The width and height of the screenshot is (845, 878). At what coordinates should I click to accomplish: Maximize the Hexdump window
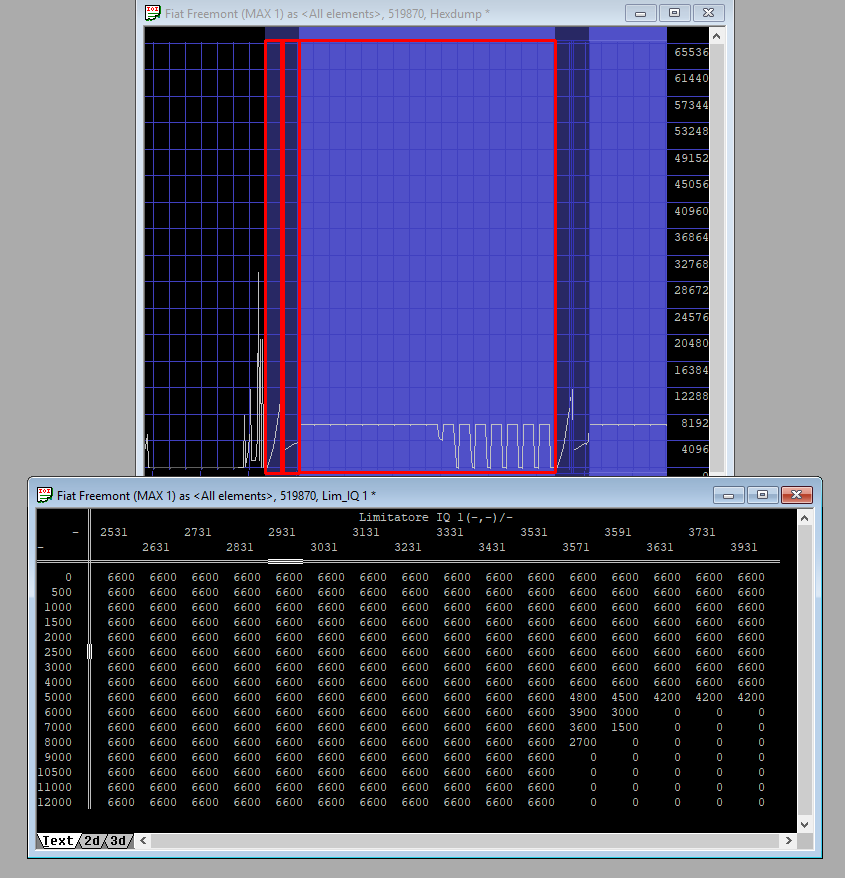point(674,13)
